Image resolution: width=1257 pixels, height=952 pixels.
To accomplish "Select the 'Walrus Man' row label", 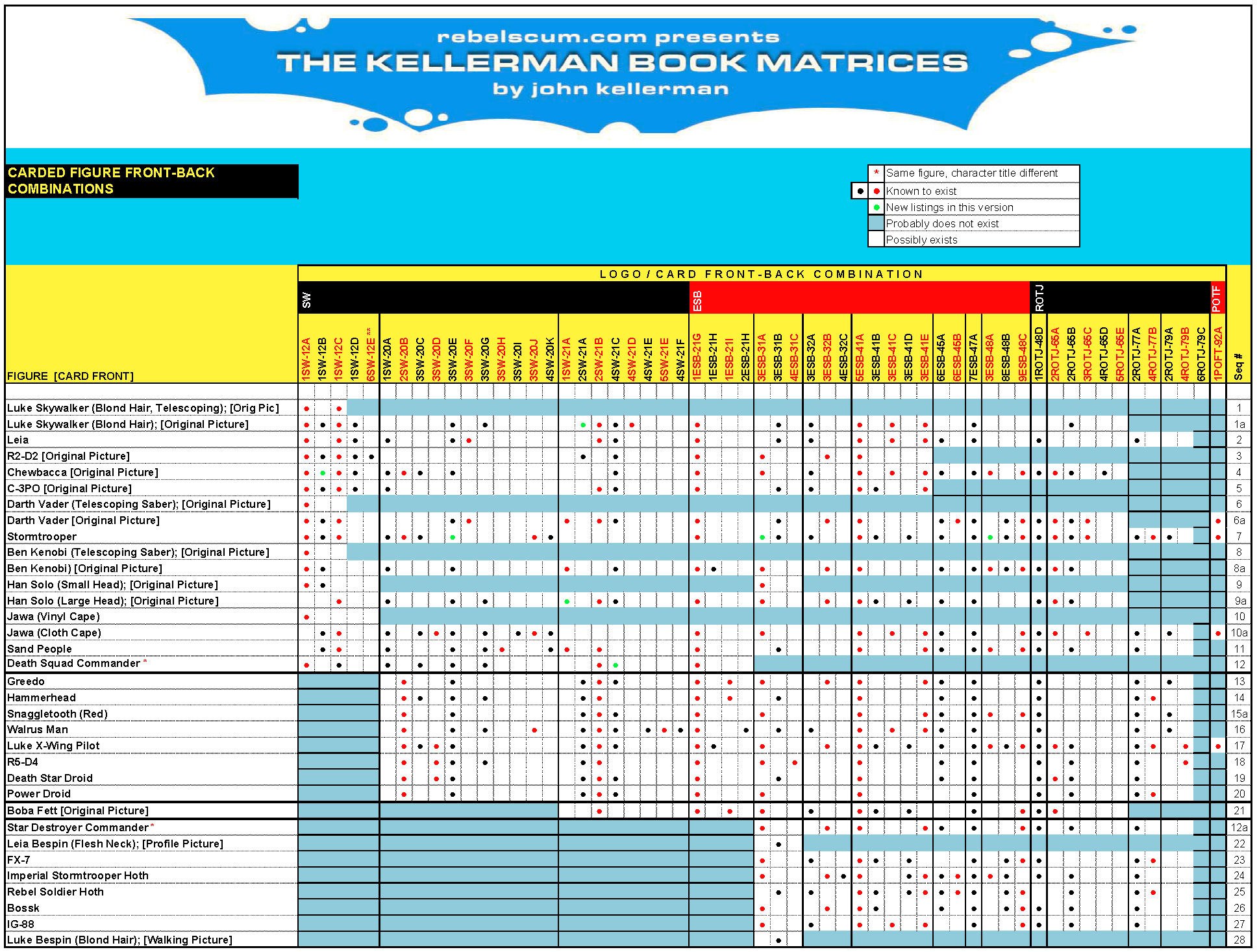I will tap(38, 729).
